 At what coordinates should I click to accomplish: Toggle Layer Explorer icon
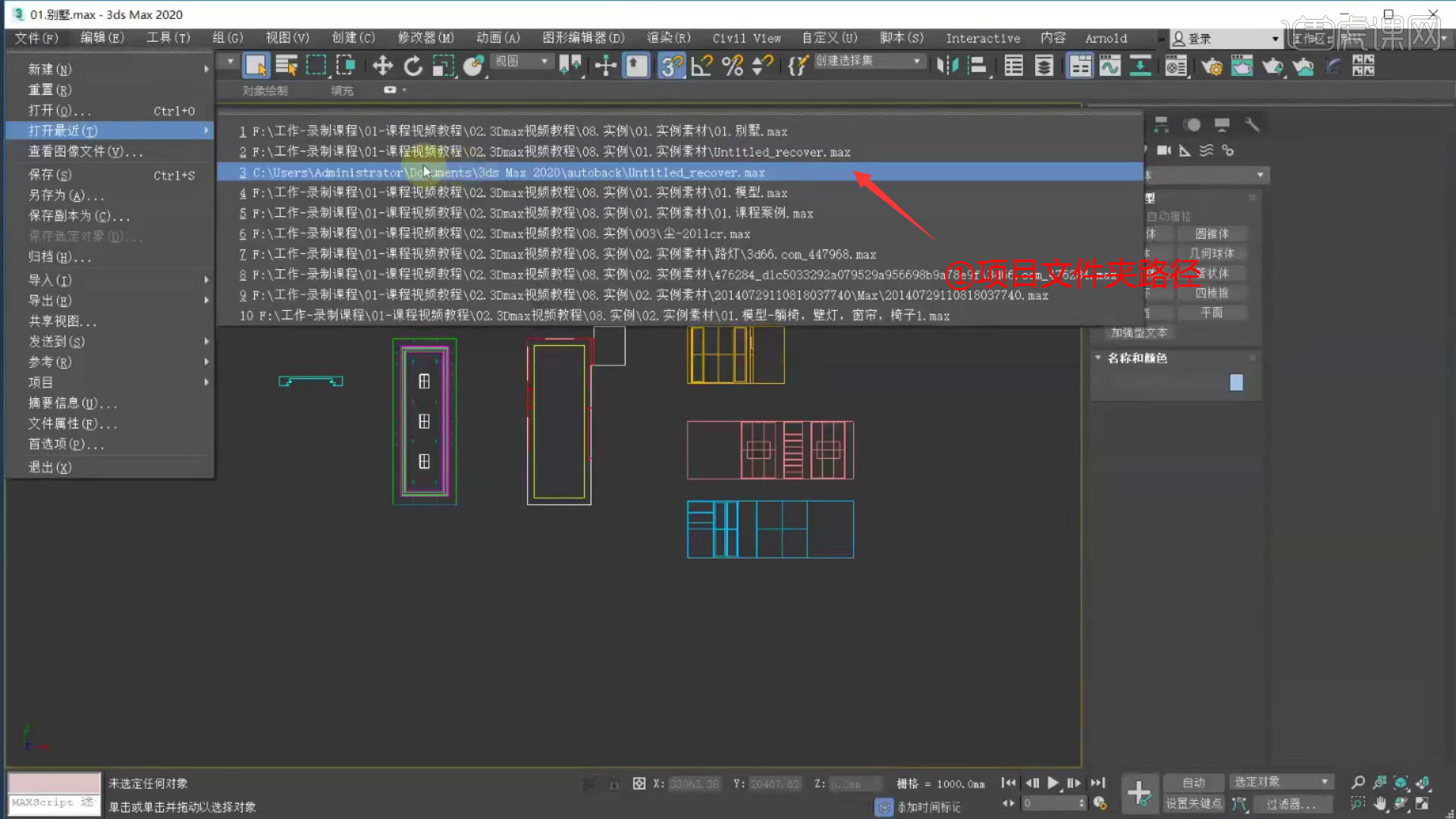[x=1044, y=66]
